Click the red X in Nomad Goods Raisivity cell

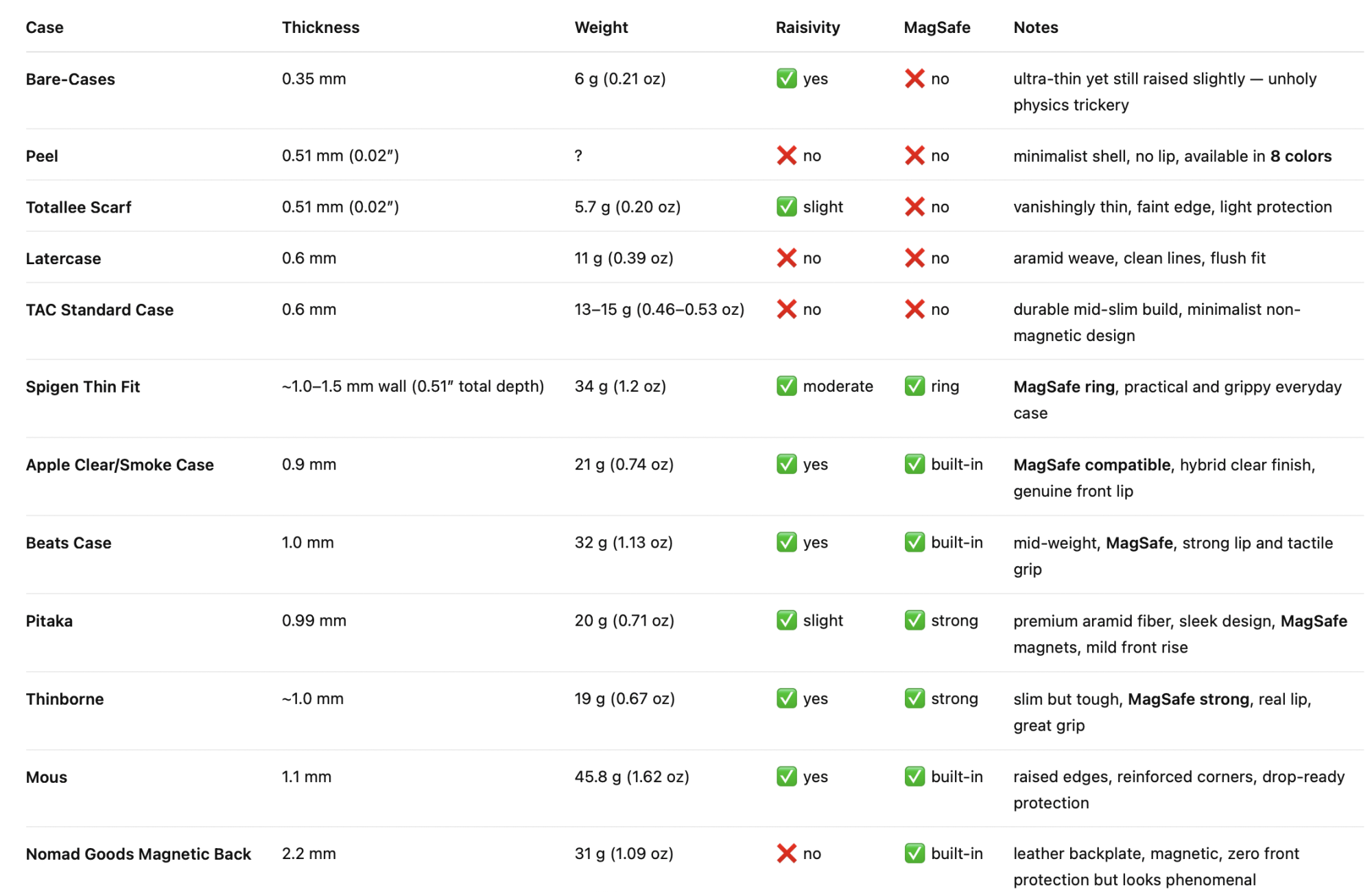click(x=786, y=854)
